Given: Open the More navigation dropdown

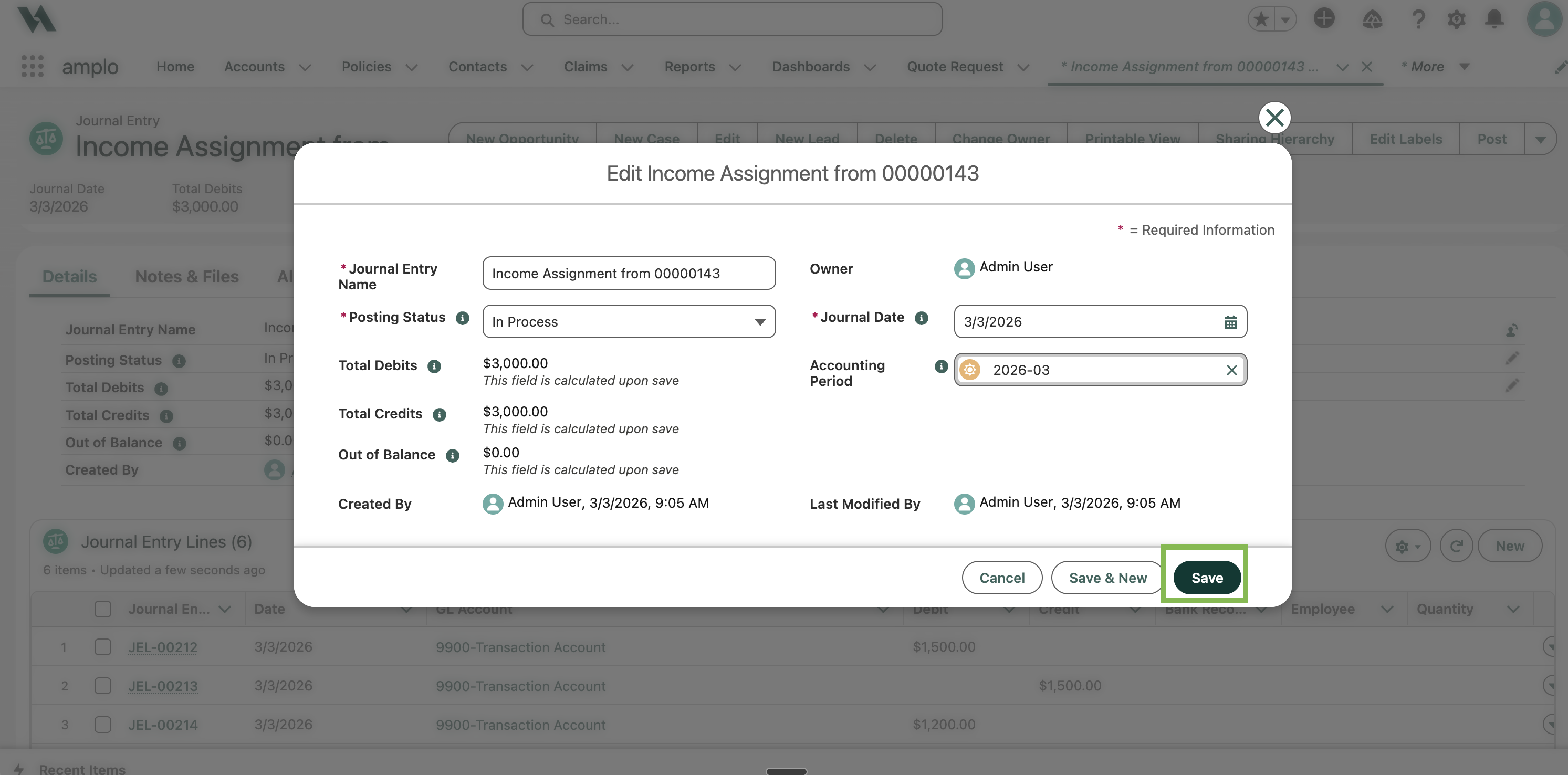Looking at the screenshot, I should 1435,66.
